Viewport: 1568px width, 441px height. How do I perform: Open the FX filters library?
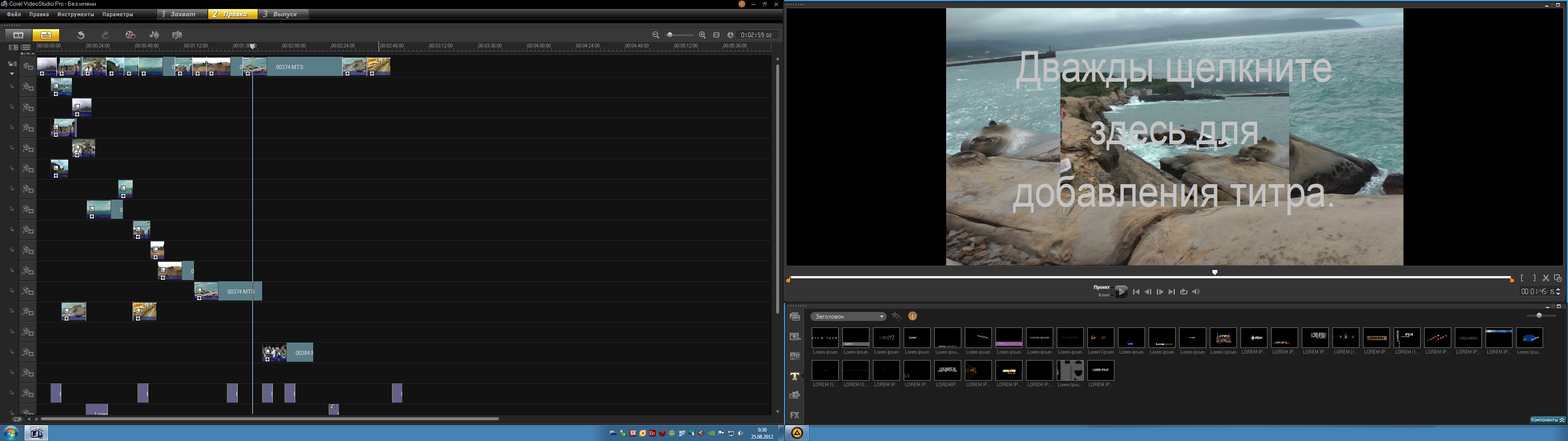point(794,415)
